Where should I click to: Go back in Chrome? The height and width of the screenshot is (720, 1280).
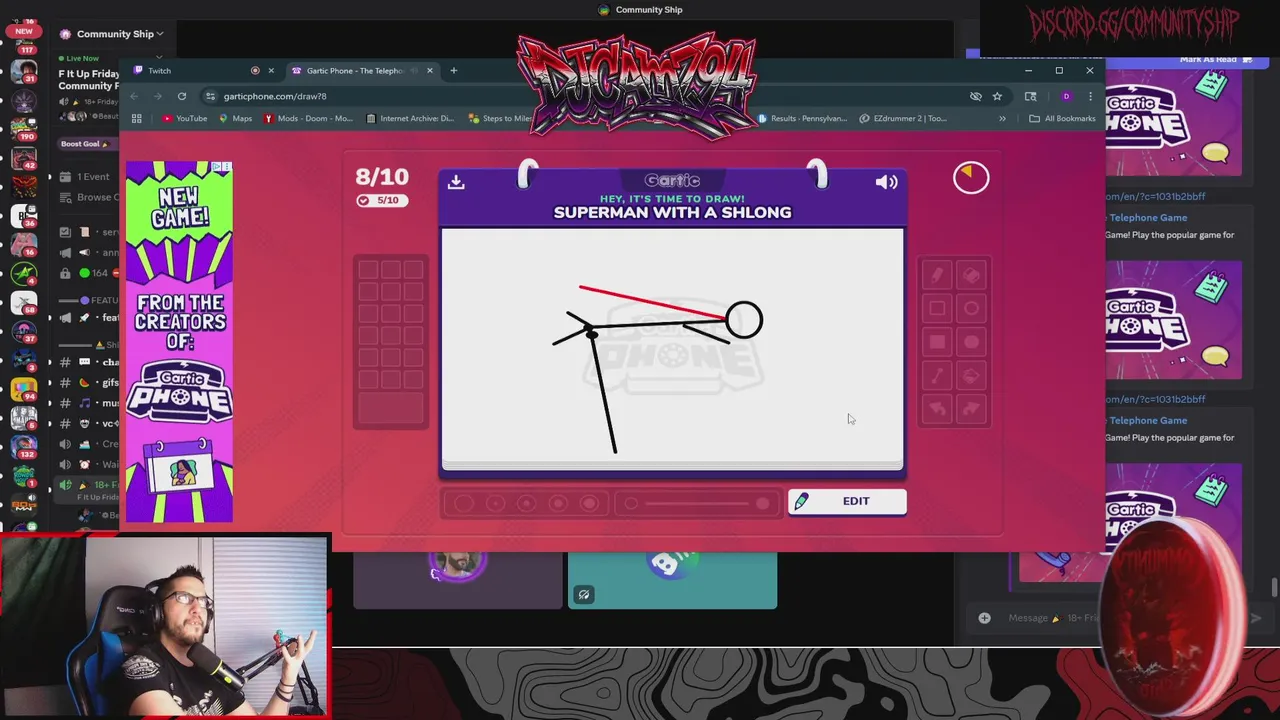pos(134,96)
